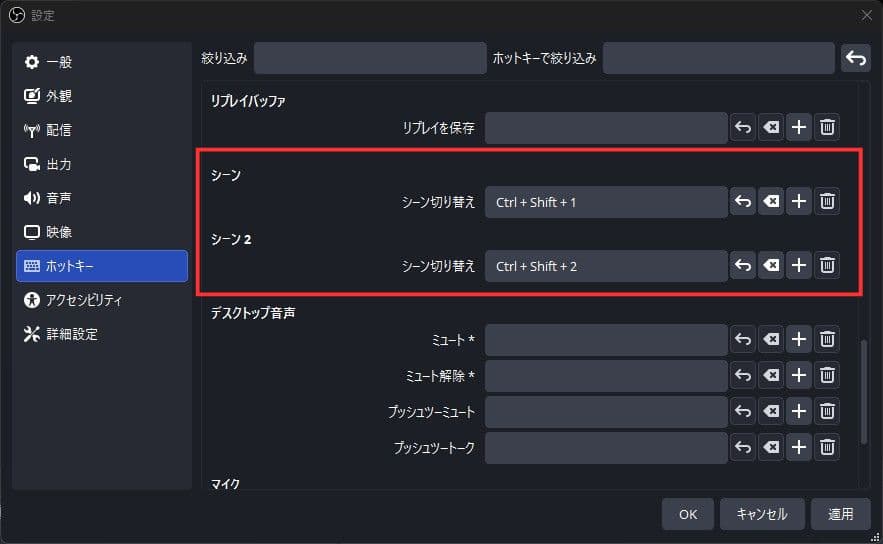Clear the Ctrl + Shift + 1 hotkey
This screenshot has width=883, height=544.
[x=771, y=202]
